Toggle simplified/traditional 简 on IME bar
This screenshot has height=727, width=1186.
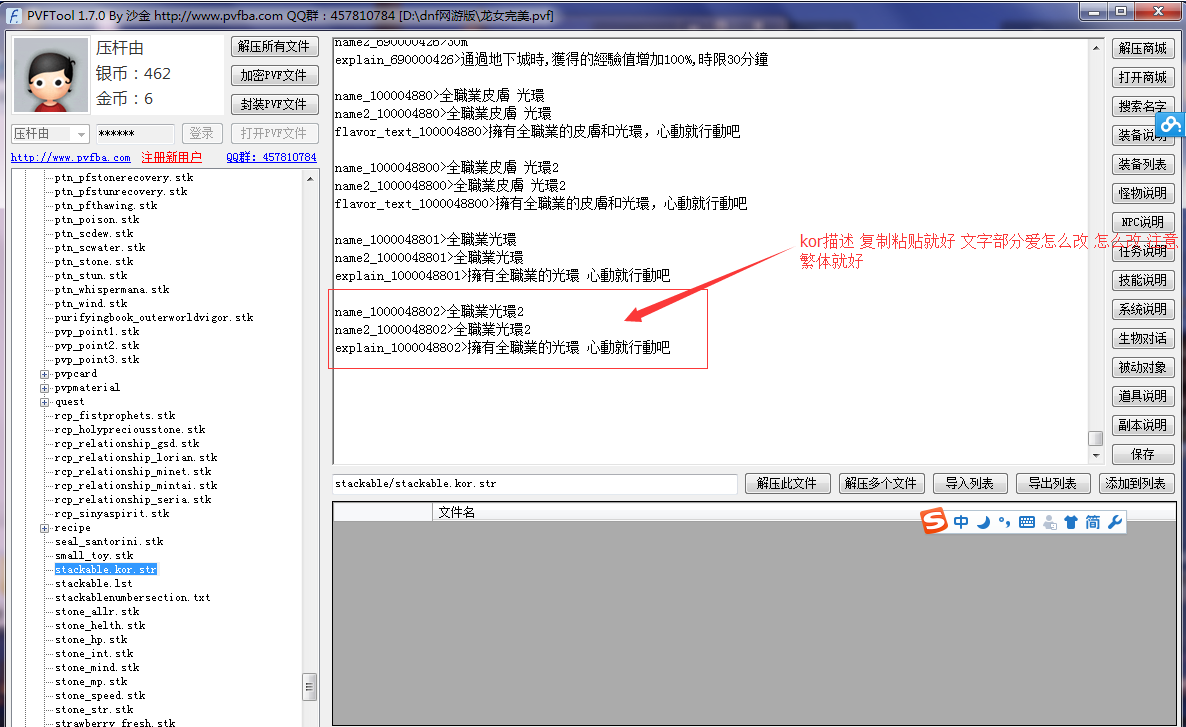[1093, 522]
